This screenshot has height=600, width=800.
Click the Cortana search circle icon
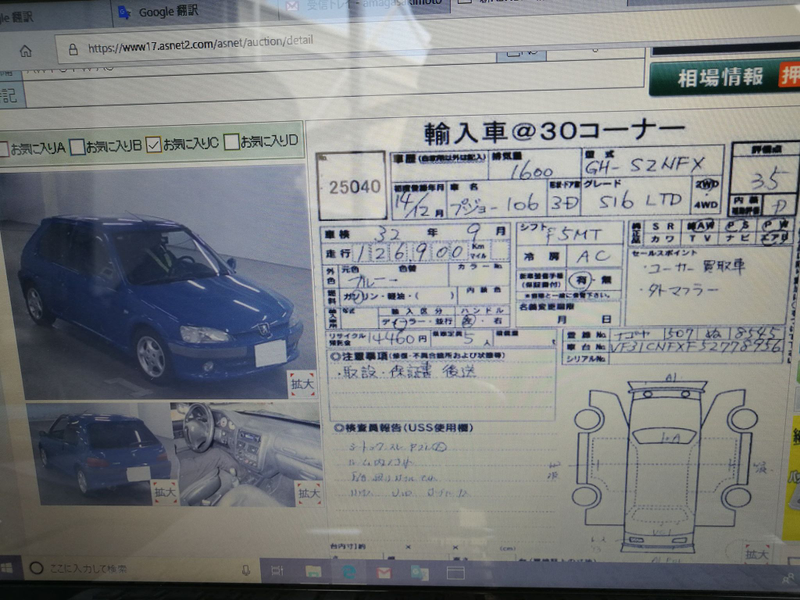[36, 568]
